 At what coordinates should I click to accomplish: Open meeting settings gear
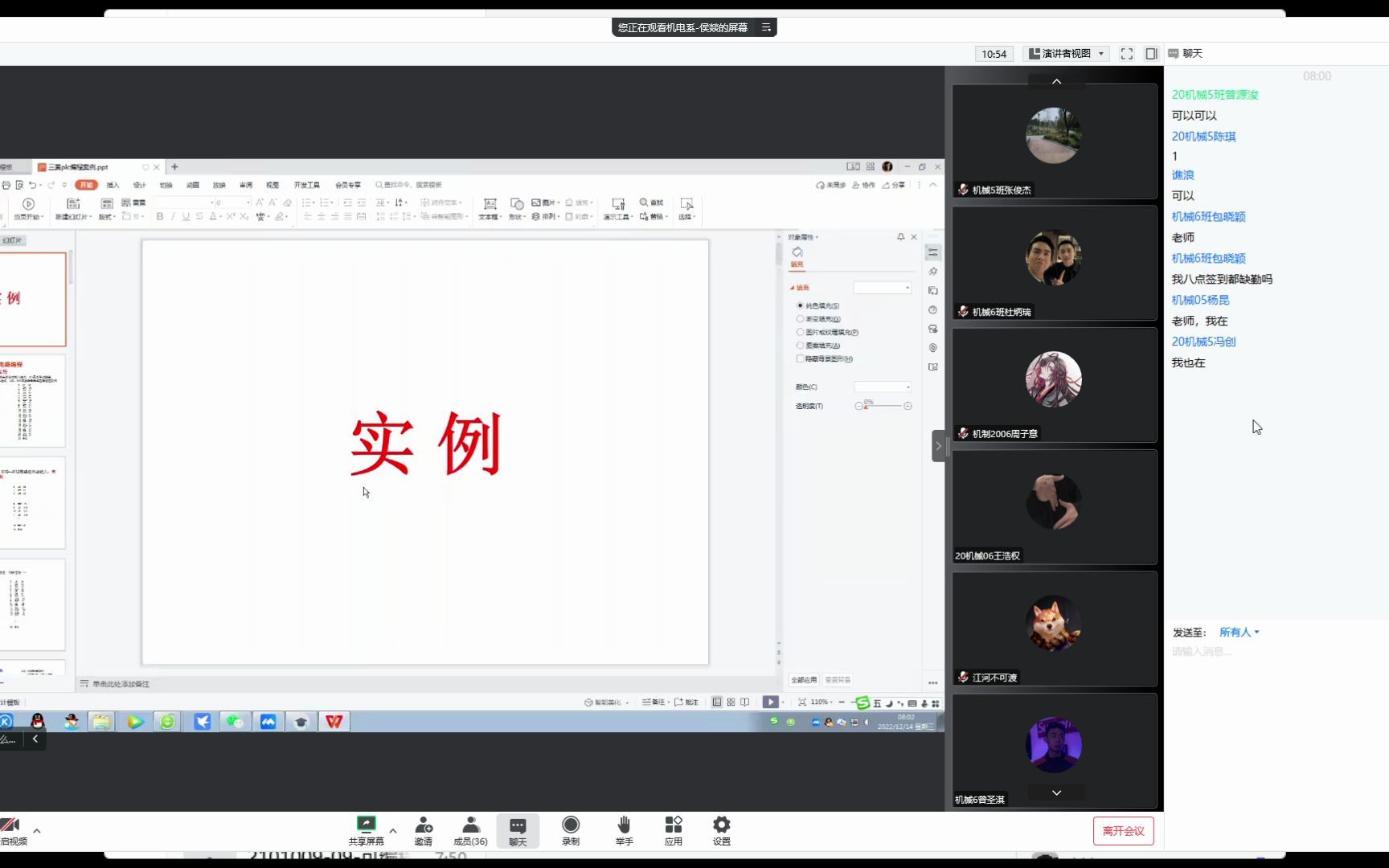[722, 831]
